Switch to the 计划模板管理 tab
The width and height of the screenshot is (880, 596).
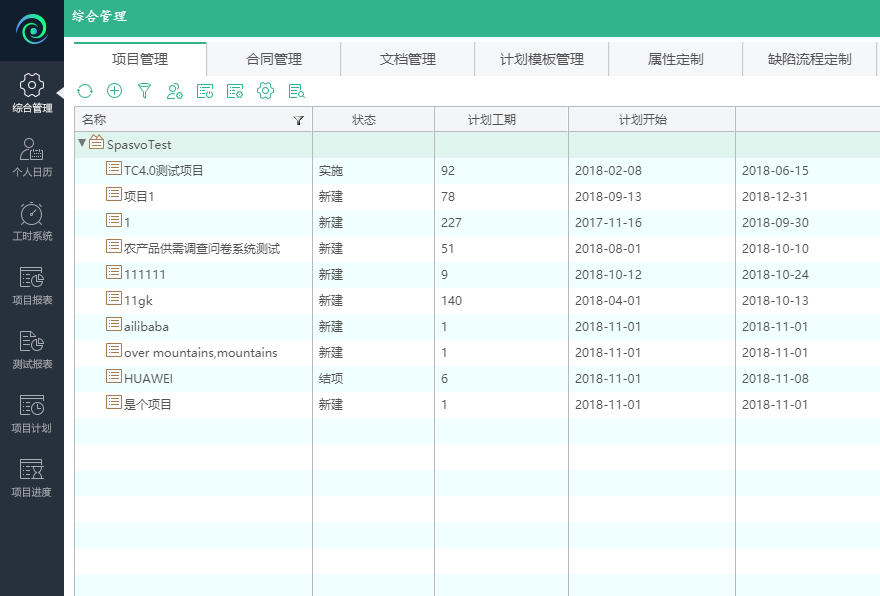point(542,59)
